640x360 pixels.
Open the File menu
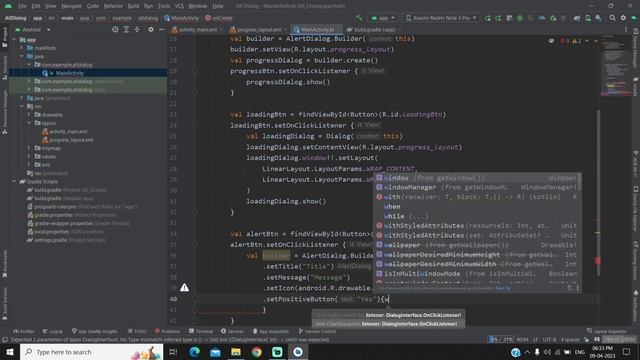22,6
